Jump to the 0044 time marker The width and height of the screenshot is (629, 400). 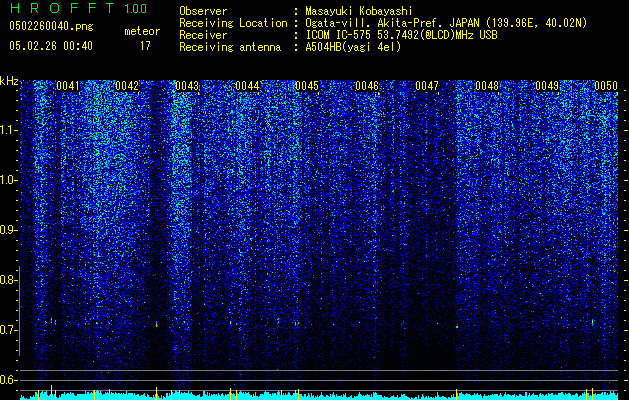[247, 86]
